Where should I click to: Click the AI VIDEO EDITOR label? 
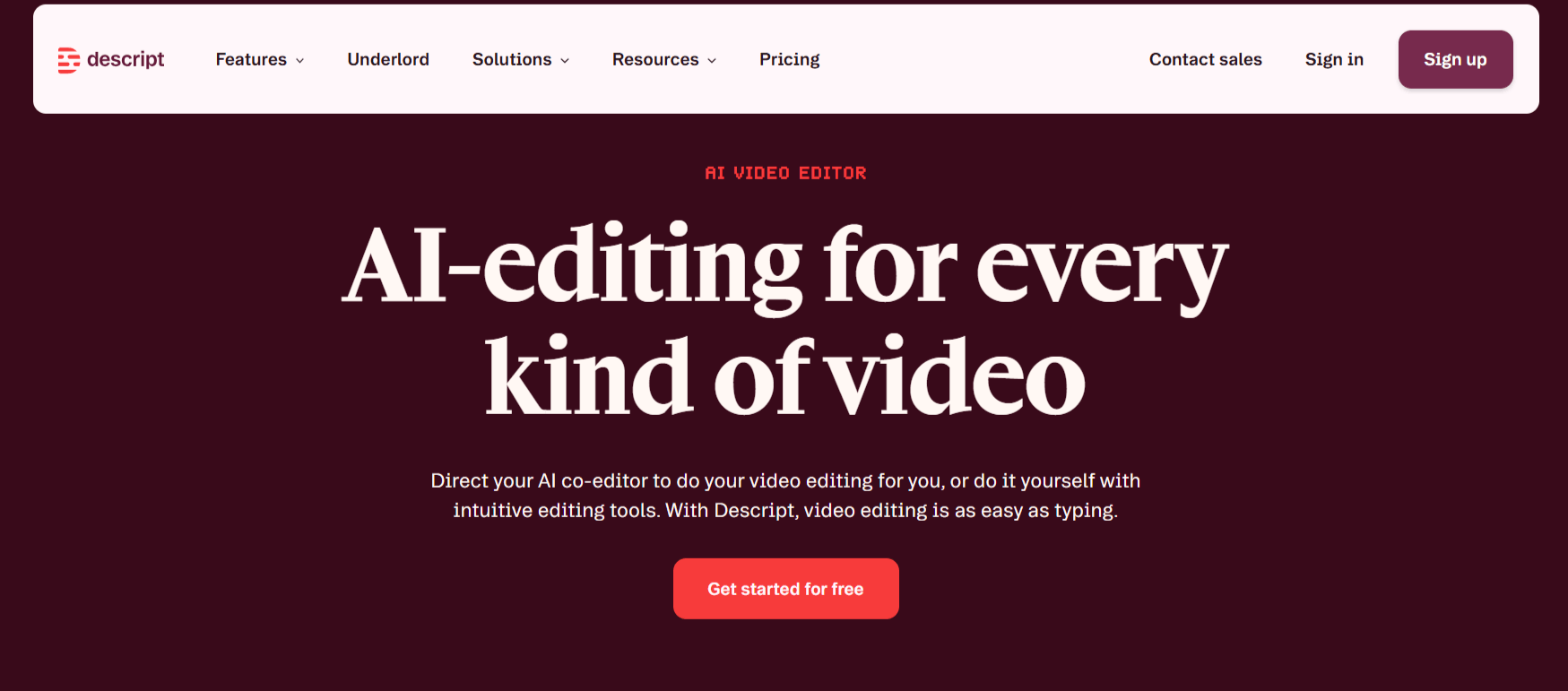[x=785, y=173]
